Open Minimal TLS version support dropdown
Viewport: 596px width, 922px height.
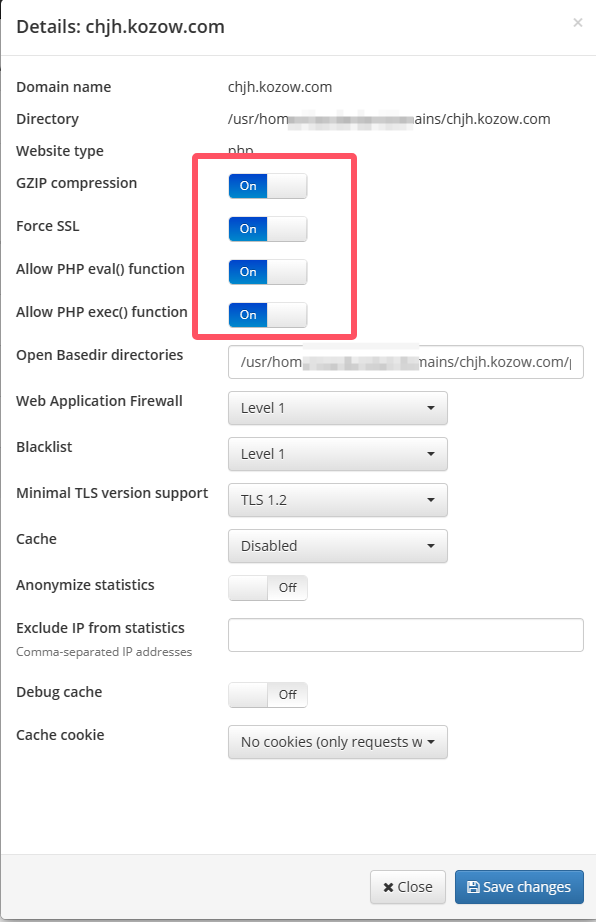pyautogui.click(x=337, y=500)
